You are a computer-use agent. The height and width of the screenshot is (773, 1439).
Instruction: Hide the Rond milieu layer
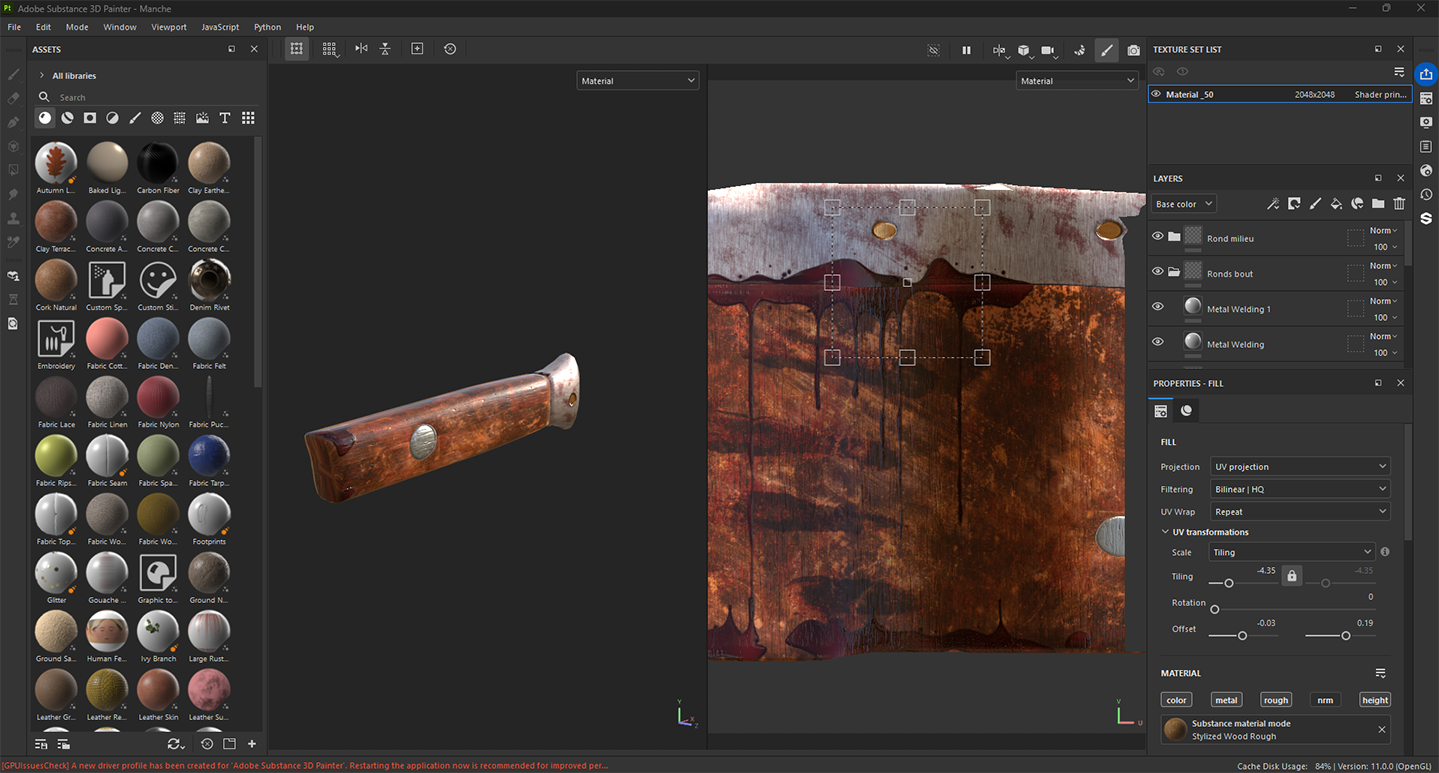click(1158, 237)
